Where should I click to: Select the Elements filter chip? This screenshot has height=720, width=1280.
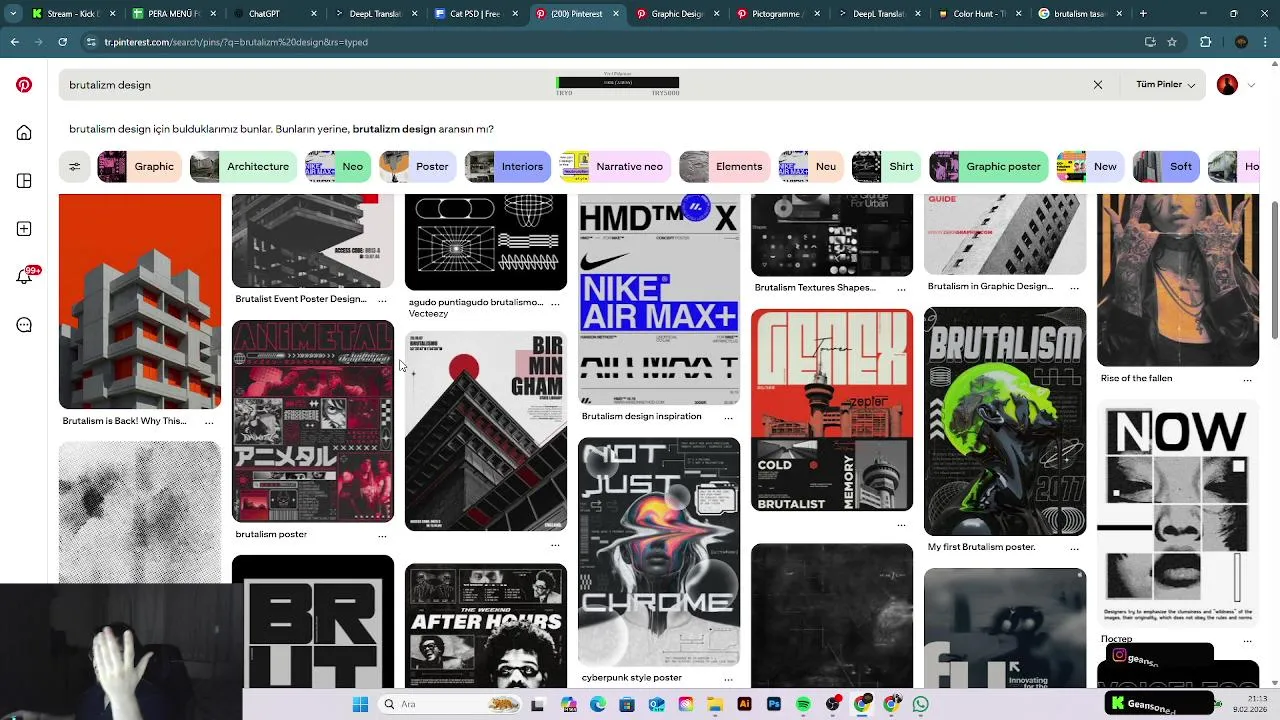pyautogui.click(x=725, y=166)
